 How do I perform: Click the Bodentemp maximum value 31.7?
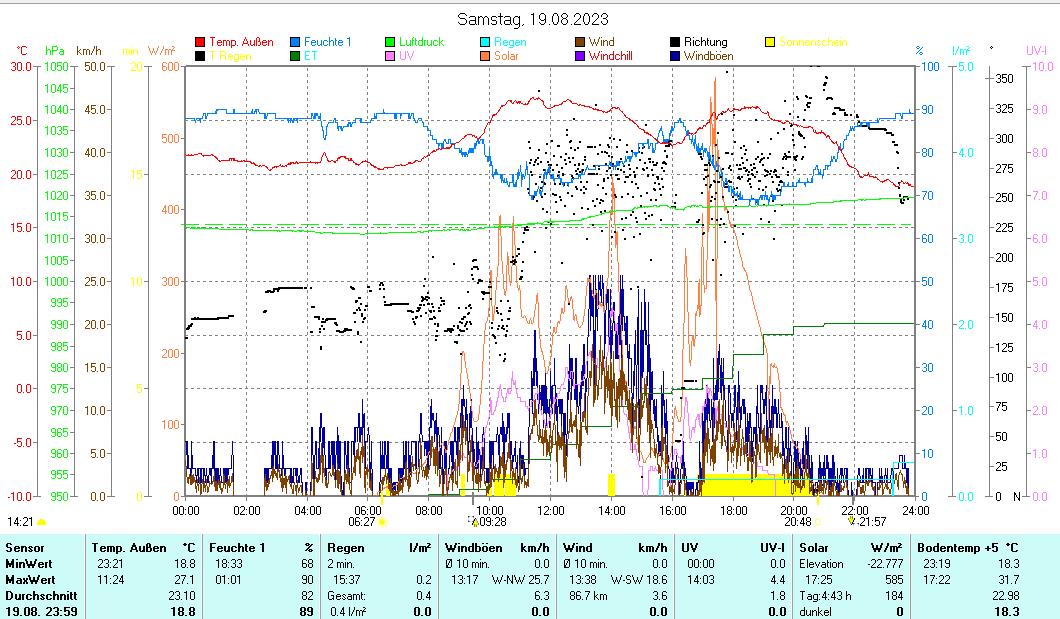pos(1009,580)
